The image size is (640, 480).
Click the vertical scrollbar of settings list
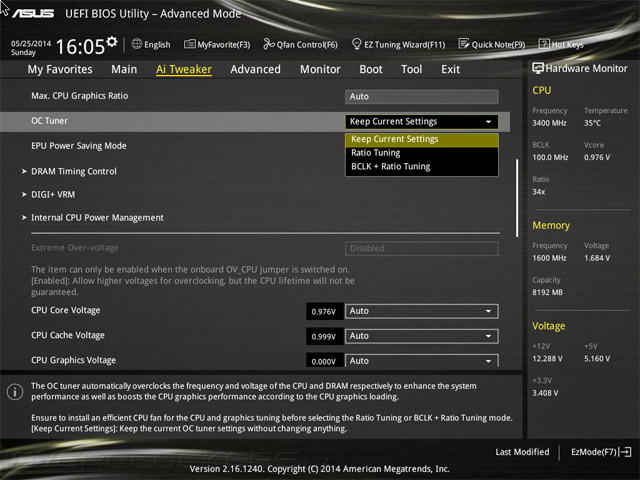pyautogui.click(x=517, y=198)
